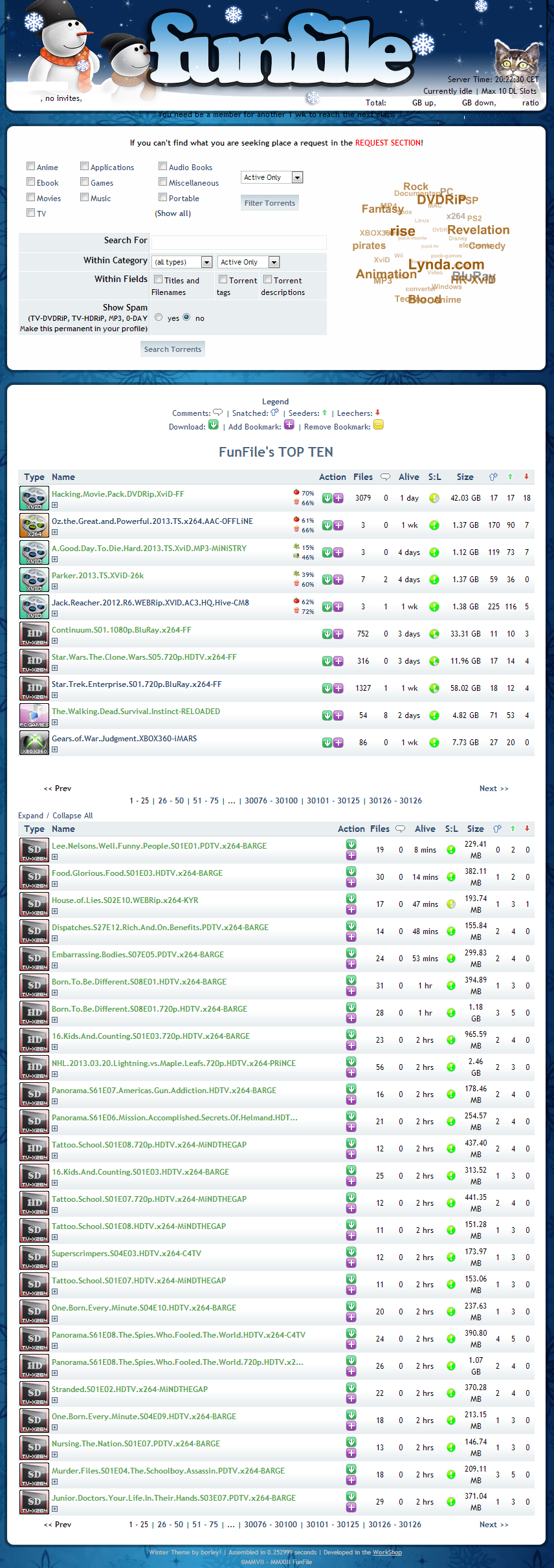
Task: Jump to page 30101 - 30125 at bottom
Action: click(x=333, y=1525)
